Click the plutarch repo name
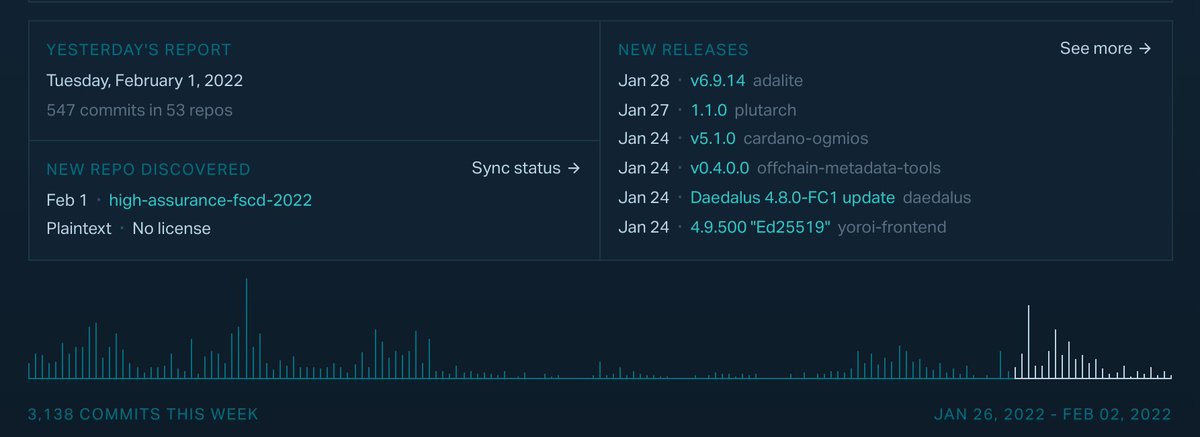The width and height of the screenshot is (1200, 437). 765,110
